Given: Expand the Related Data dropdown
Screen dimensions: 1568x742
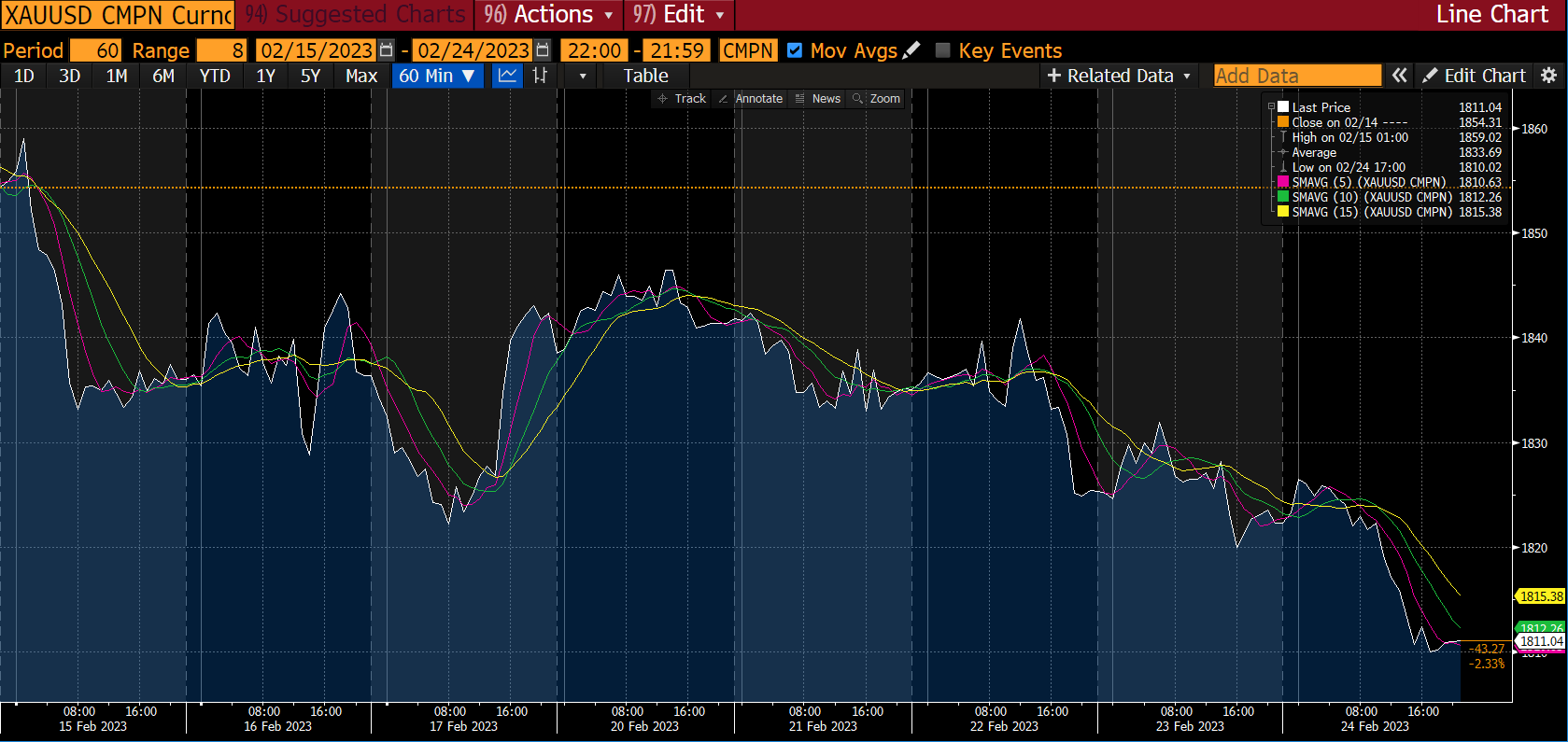Looking at the screenshot, I should coord(1119,76).
